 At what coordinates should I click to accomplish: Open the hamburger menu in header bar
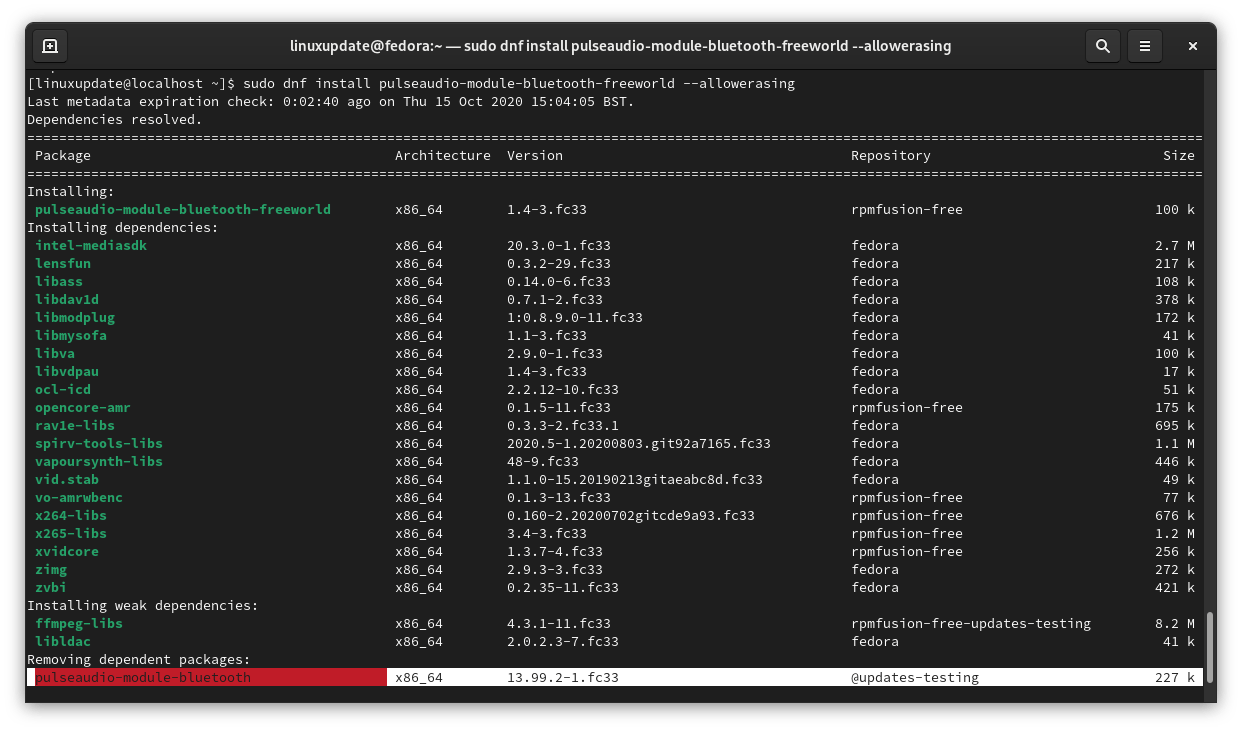point(1145,46)
